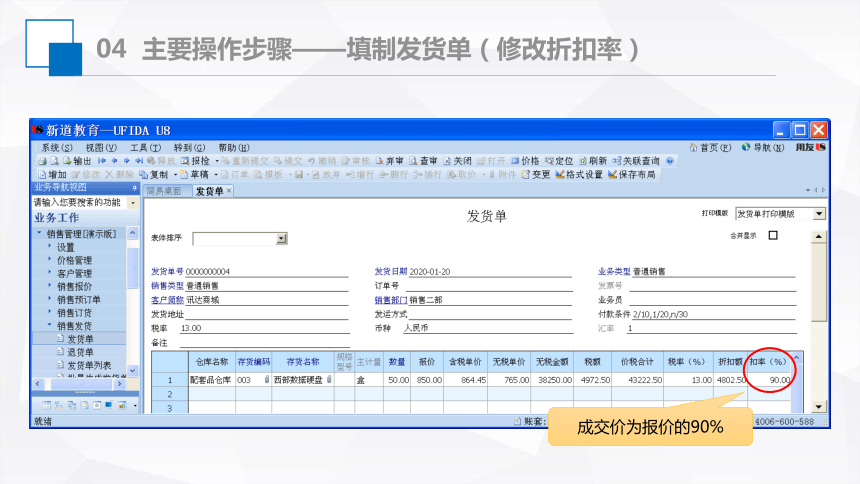Collapse the 销售发货 tree node
The width and height of the screenshot is (860, 484).
pos(49,325)
